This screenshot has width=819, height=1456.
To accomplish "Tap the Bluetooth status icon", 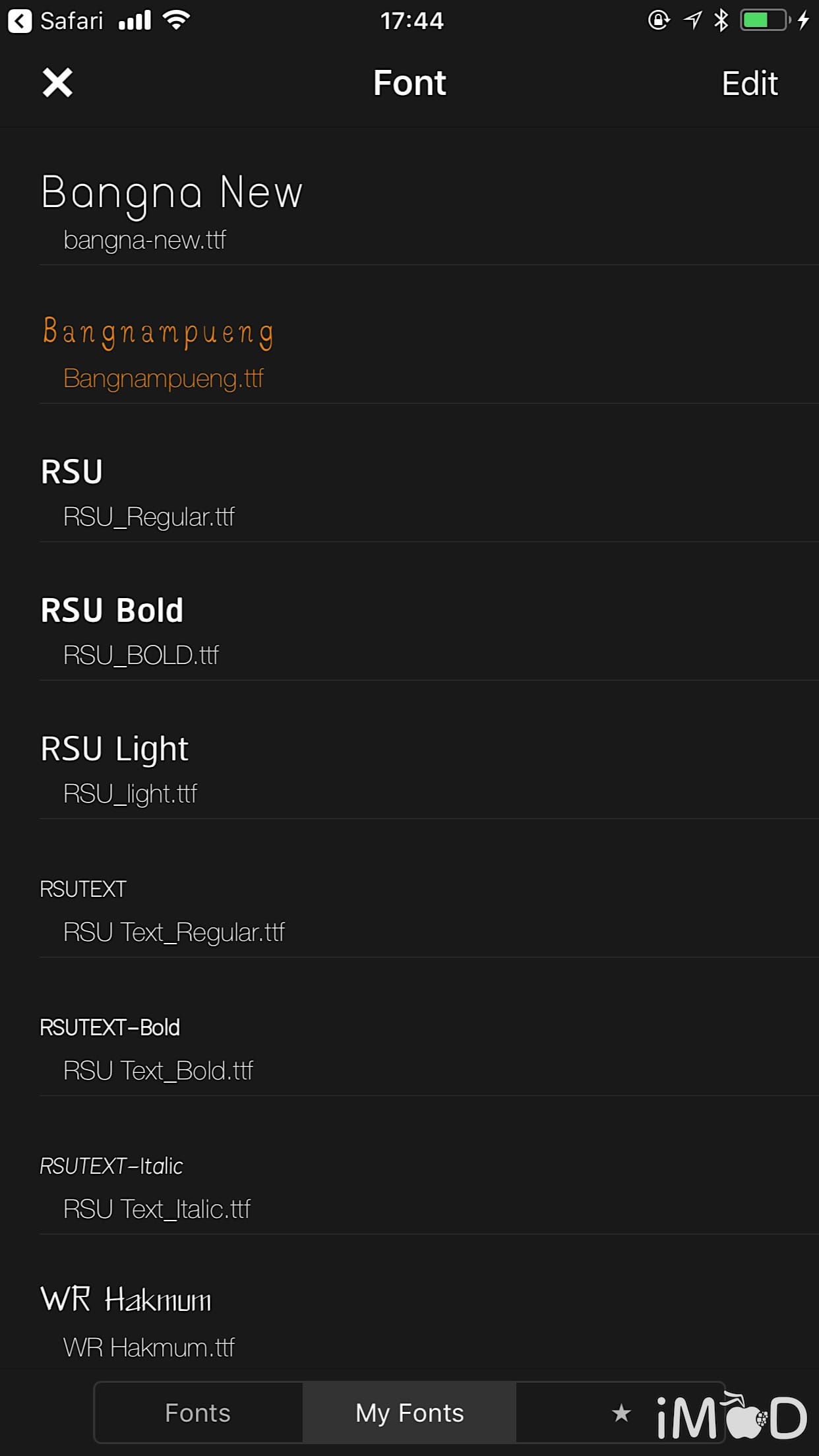I will 721,20.
